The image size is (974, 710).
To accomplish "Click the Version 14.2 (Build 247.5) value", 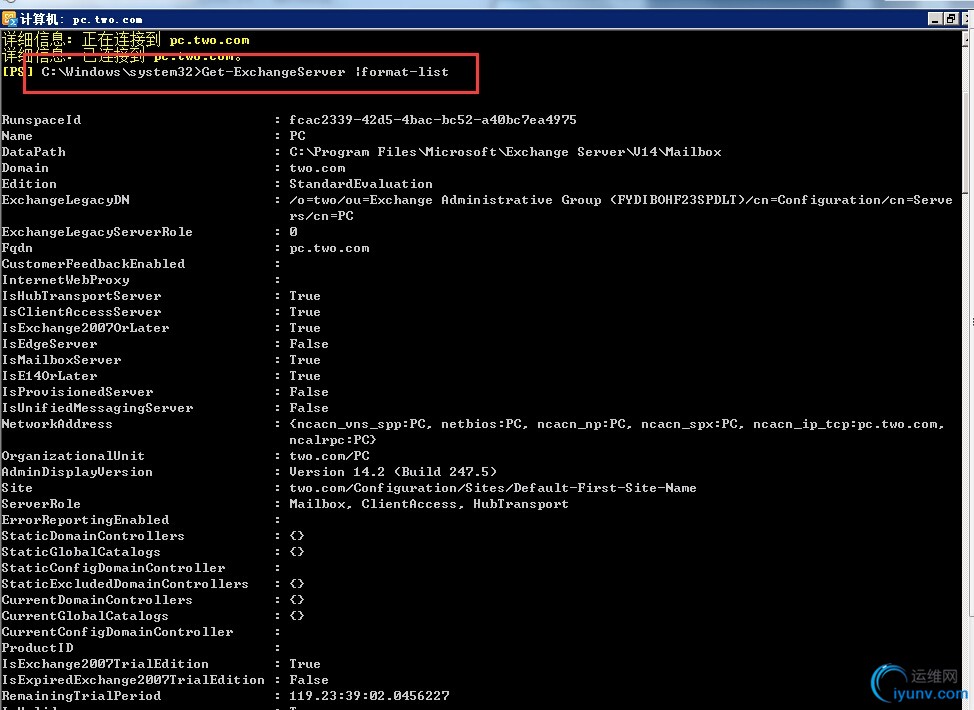I will [393, 472].
